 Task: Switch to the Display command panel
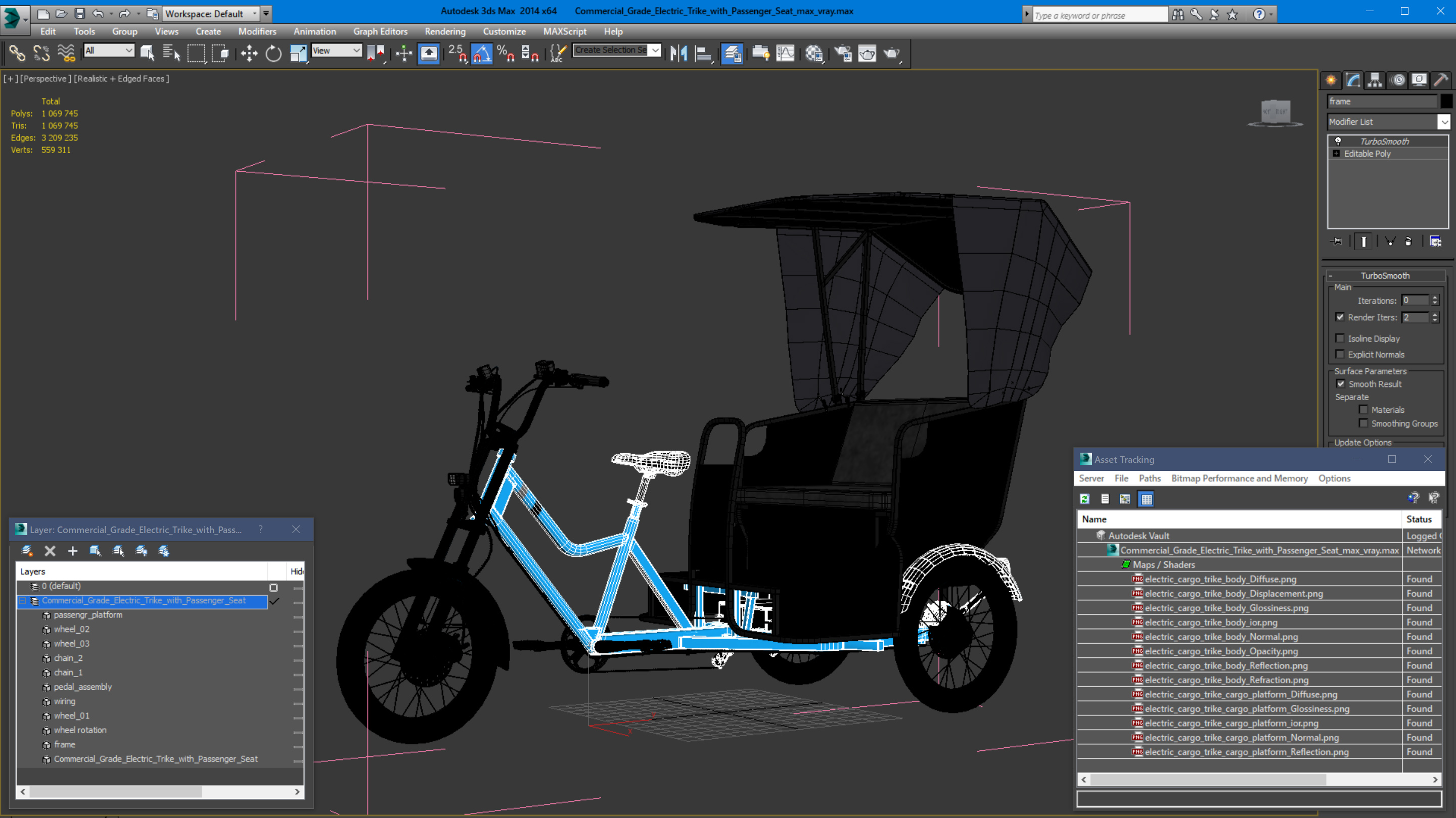point(1419,80)
